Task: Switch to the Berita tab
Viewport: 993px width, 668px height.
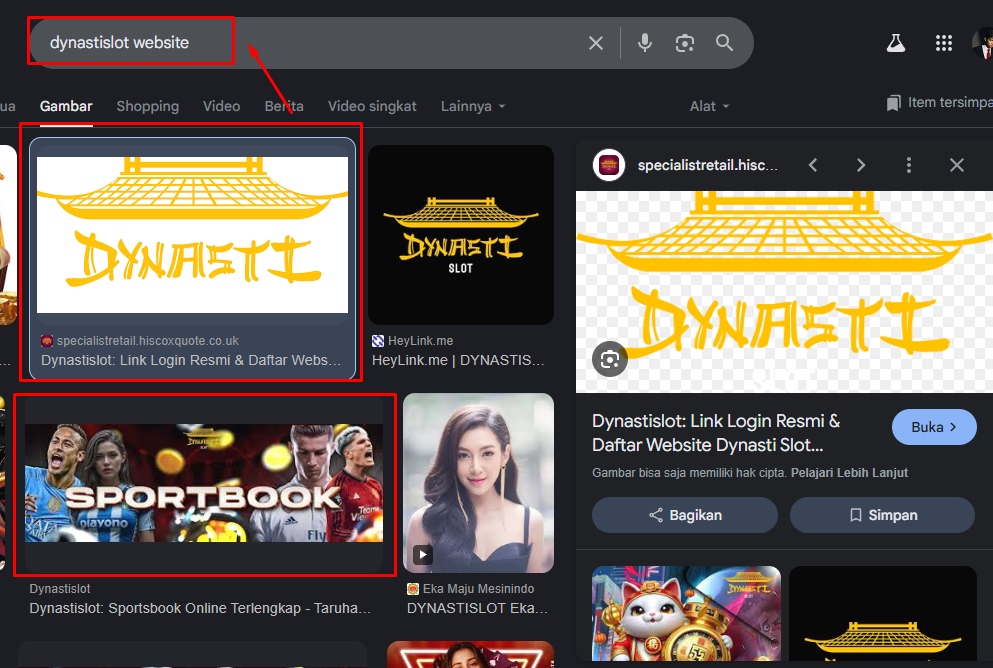Action: click(284, 106)
